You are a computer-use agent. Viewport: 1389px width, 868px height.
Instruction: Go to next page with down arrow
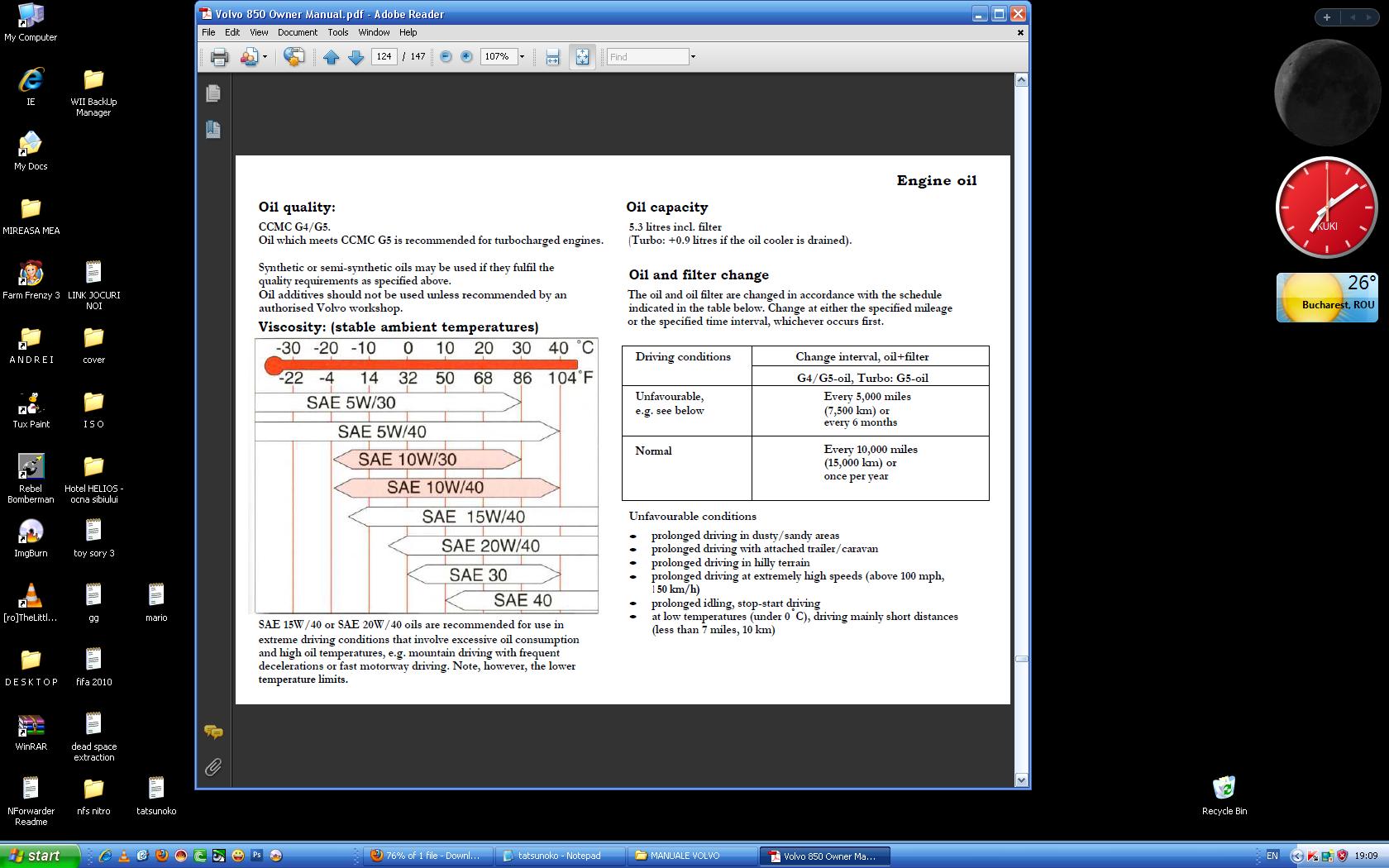(x=356, y=57)
